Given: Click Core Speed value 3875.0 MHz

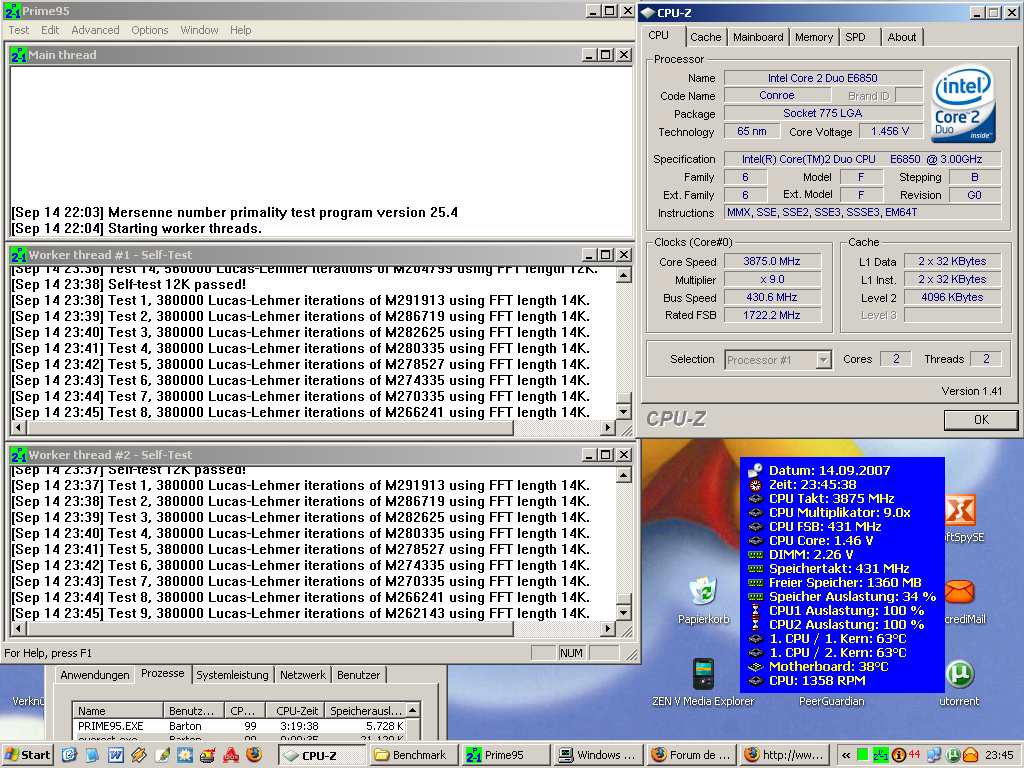Looking at the screenshot, I should point(772,261).
